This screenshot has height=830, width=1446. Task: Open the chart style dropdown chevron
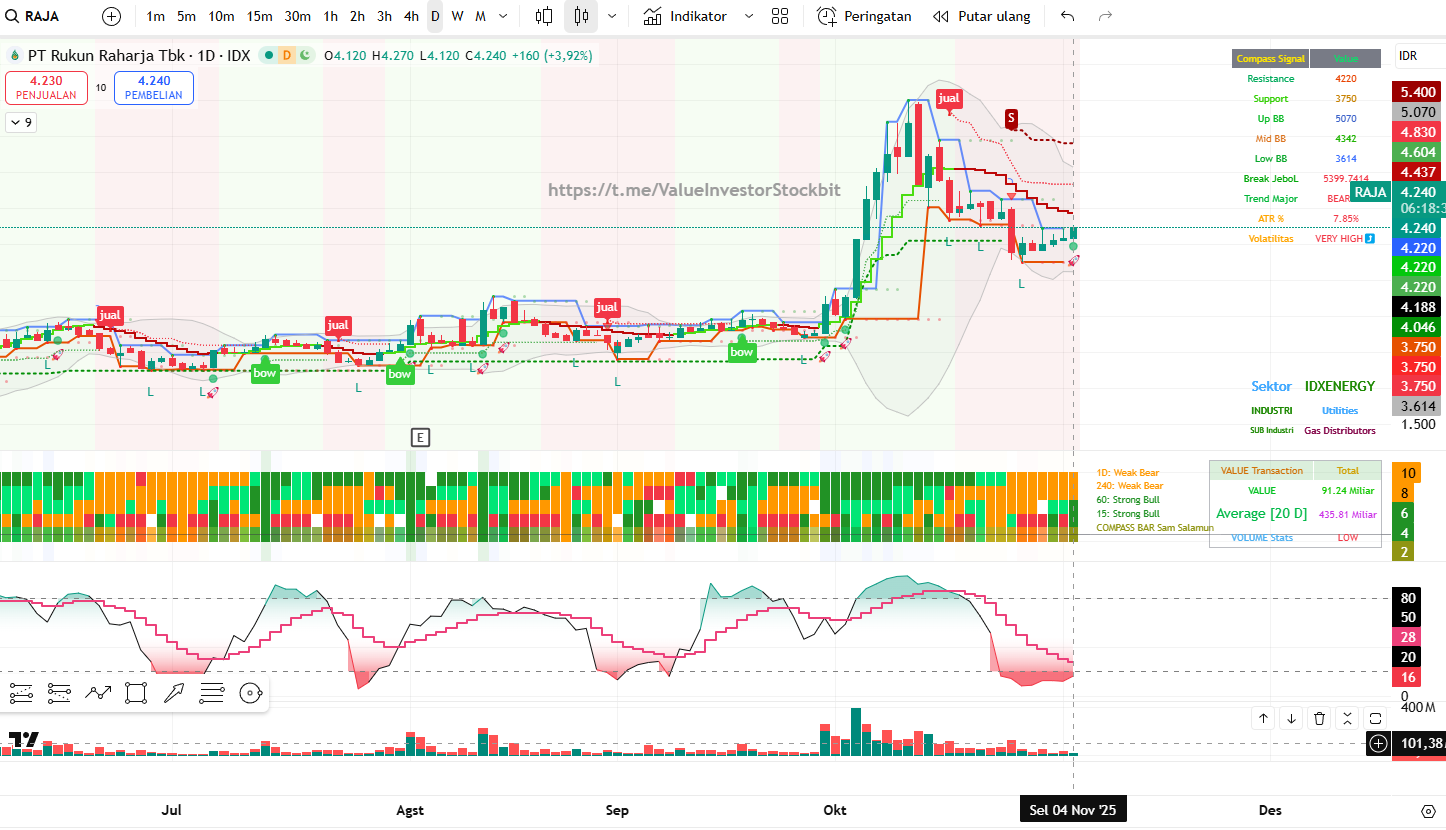(x=612, y=16)
